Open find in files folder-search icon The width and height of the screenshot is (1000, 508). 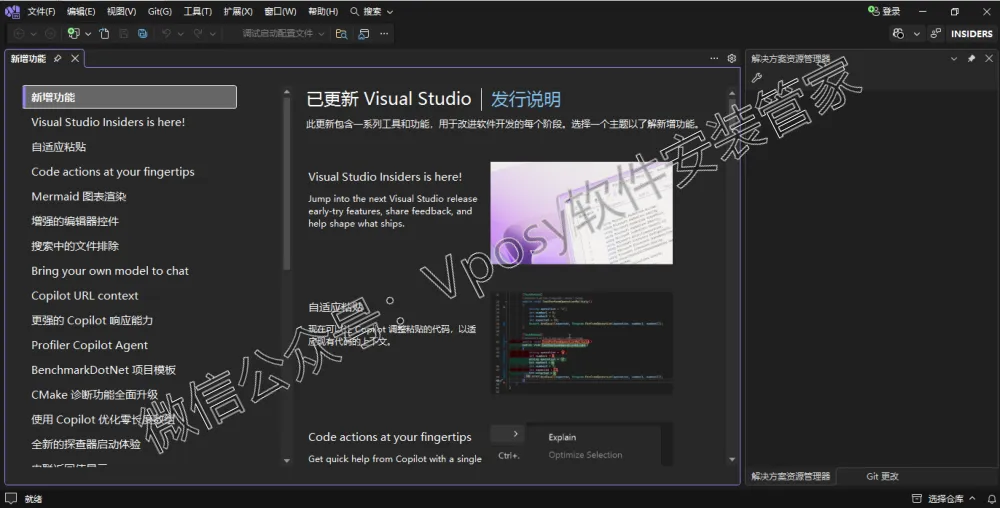pos(342,34)
